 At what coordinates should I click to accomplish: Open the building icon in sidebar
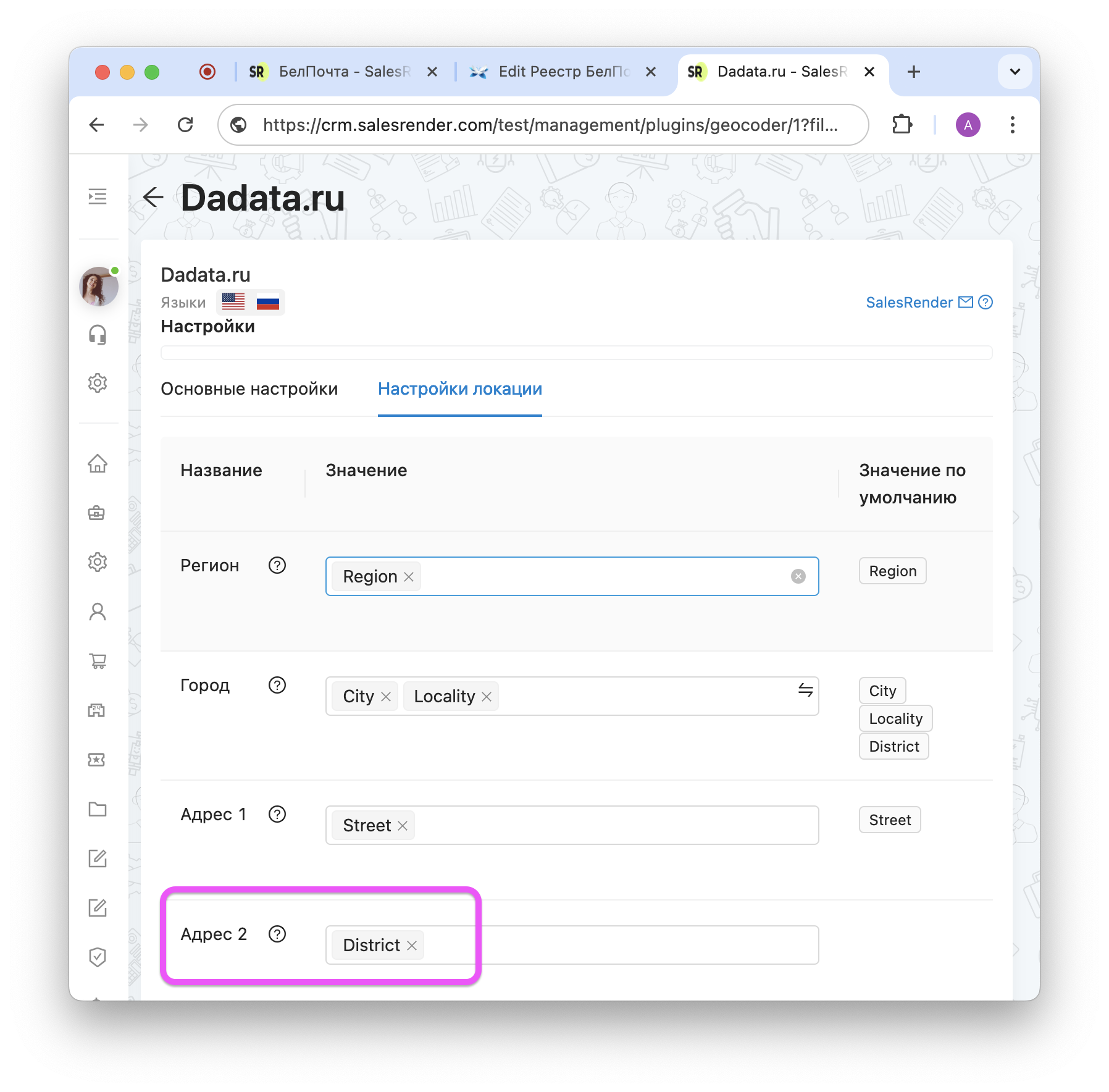point(98,710)
